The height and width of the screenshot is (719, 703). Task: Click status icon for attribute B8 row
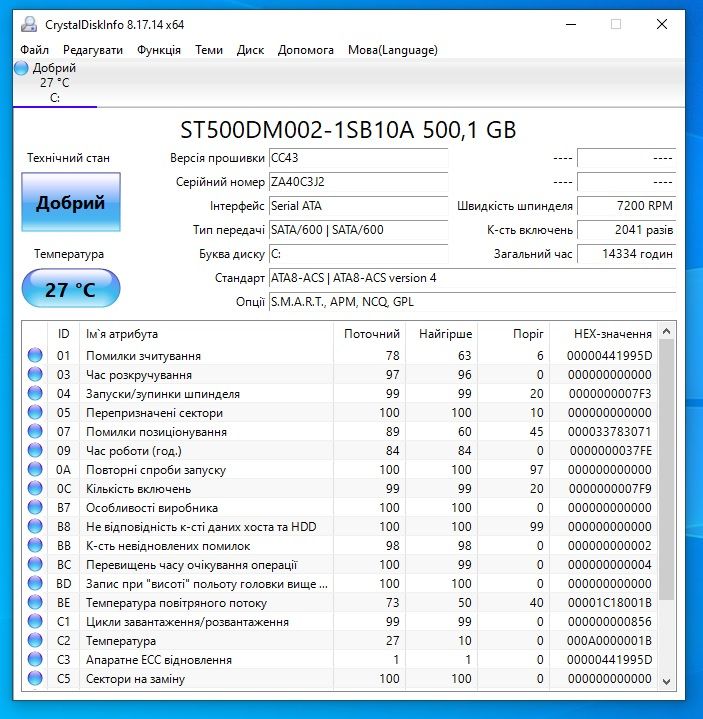point(35,526)
